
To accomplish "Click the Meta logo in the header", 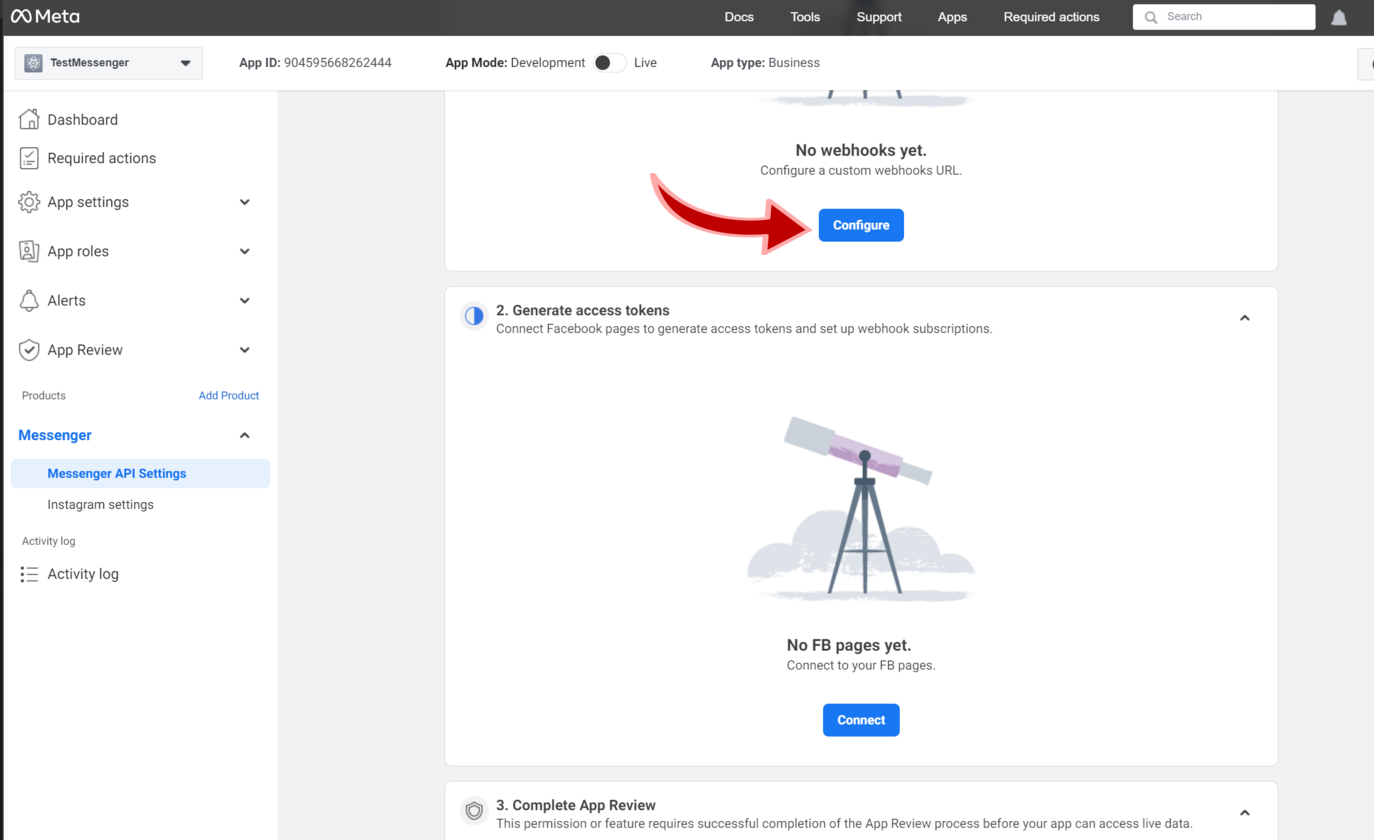I will tap(45, 16).
